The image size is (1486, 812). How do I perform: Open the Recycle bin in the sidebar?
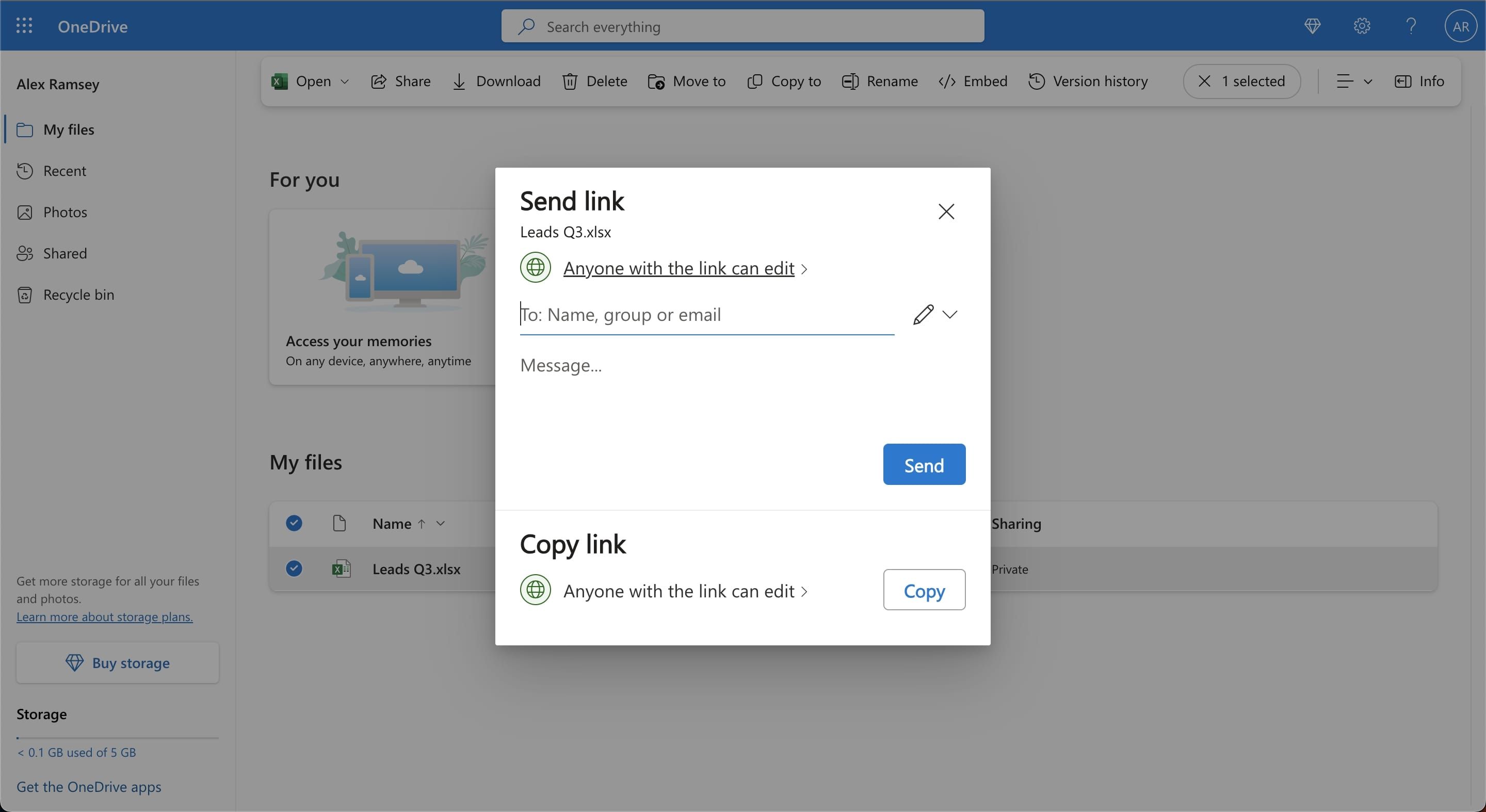[x=78, y=294]
